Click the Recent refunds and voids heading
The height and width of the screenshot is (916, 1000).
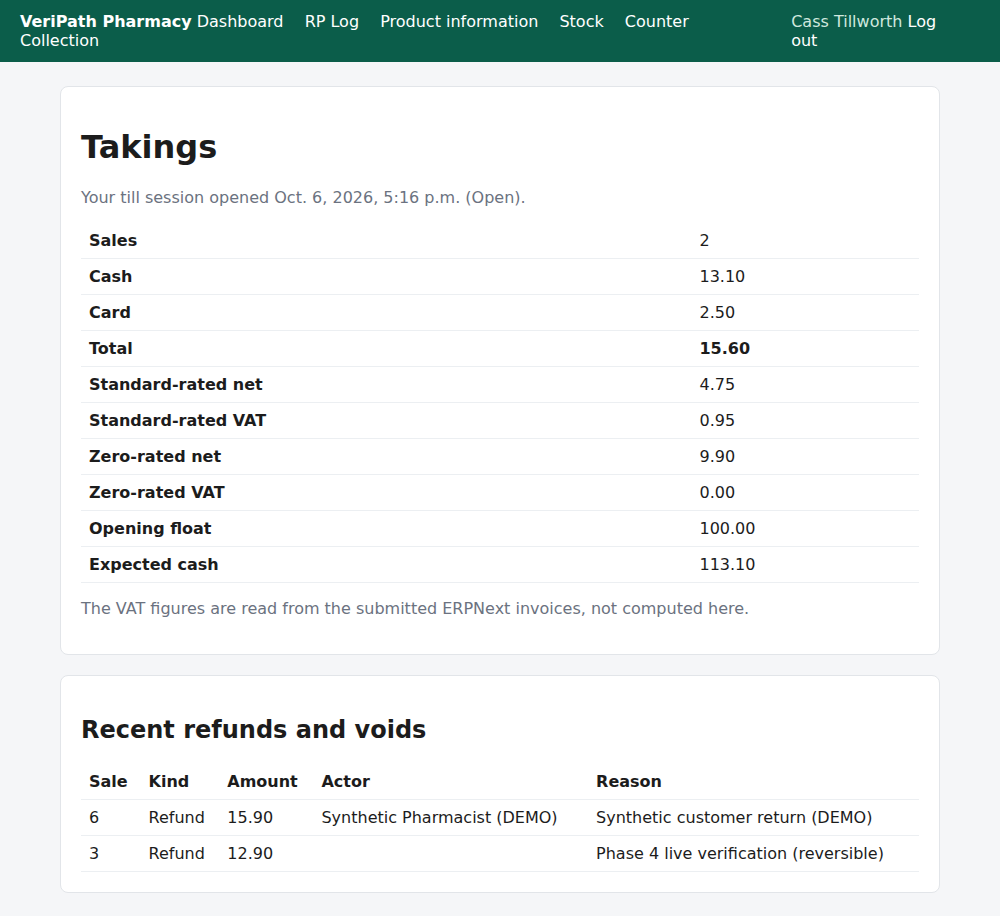coord(253,729)
